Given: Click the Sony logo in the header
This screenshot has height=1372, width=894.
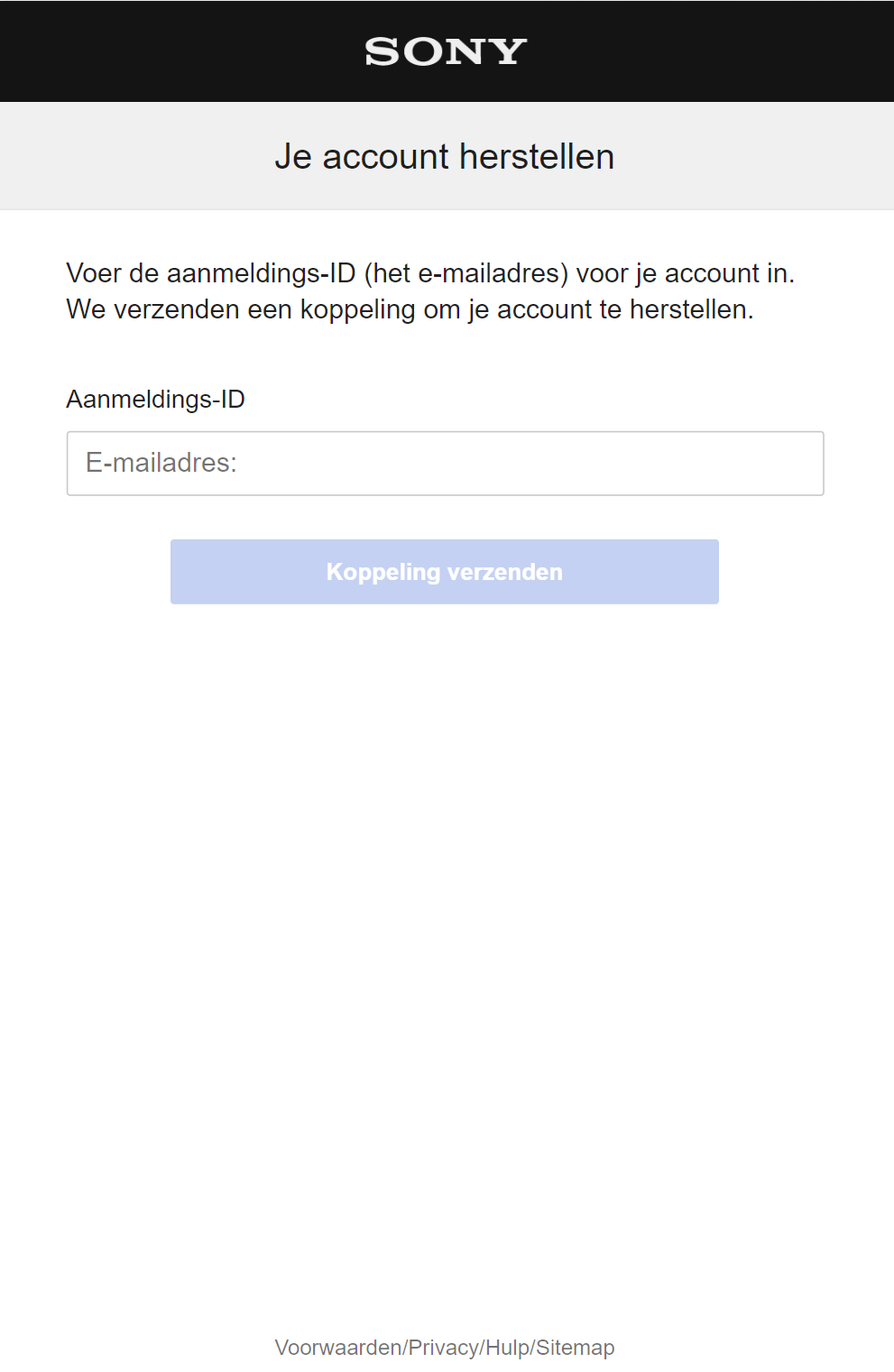Looking at the screenshot, I should pos(446,51).
